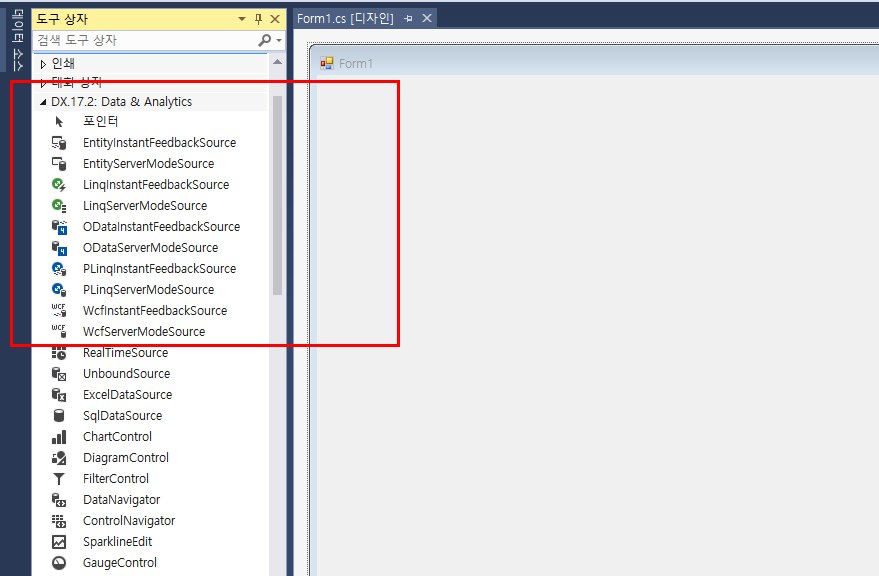Select PLinqServerModeSource text label
The height and width of the screenshot is (576, 879).
coord(149,289)
